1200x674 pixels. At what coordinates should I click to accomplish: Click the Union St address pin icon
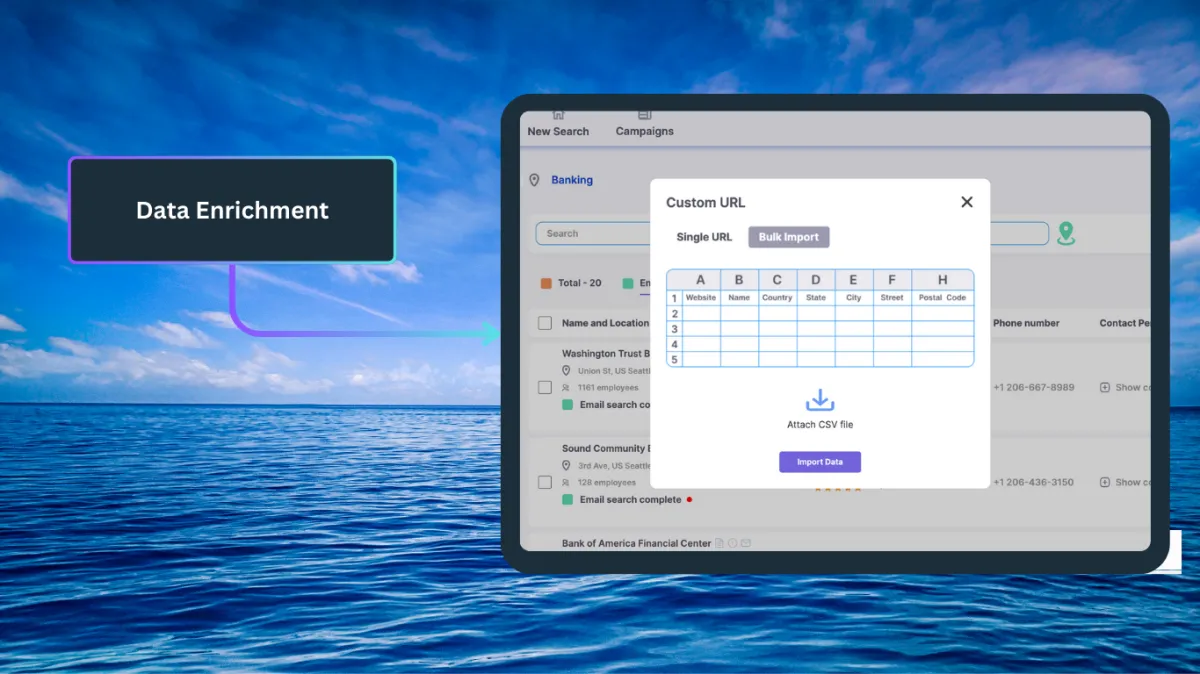pyautogui.click(x=566, y=371)
